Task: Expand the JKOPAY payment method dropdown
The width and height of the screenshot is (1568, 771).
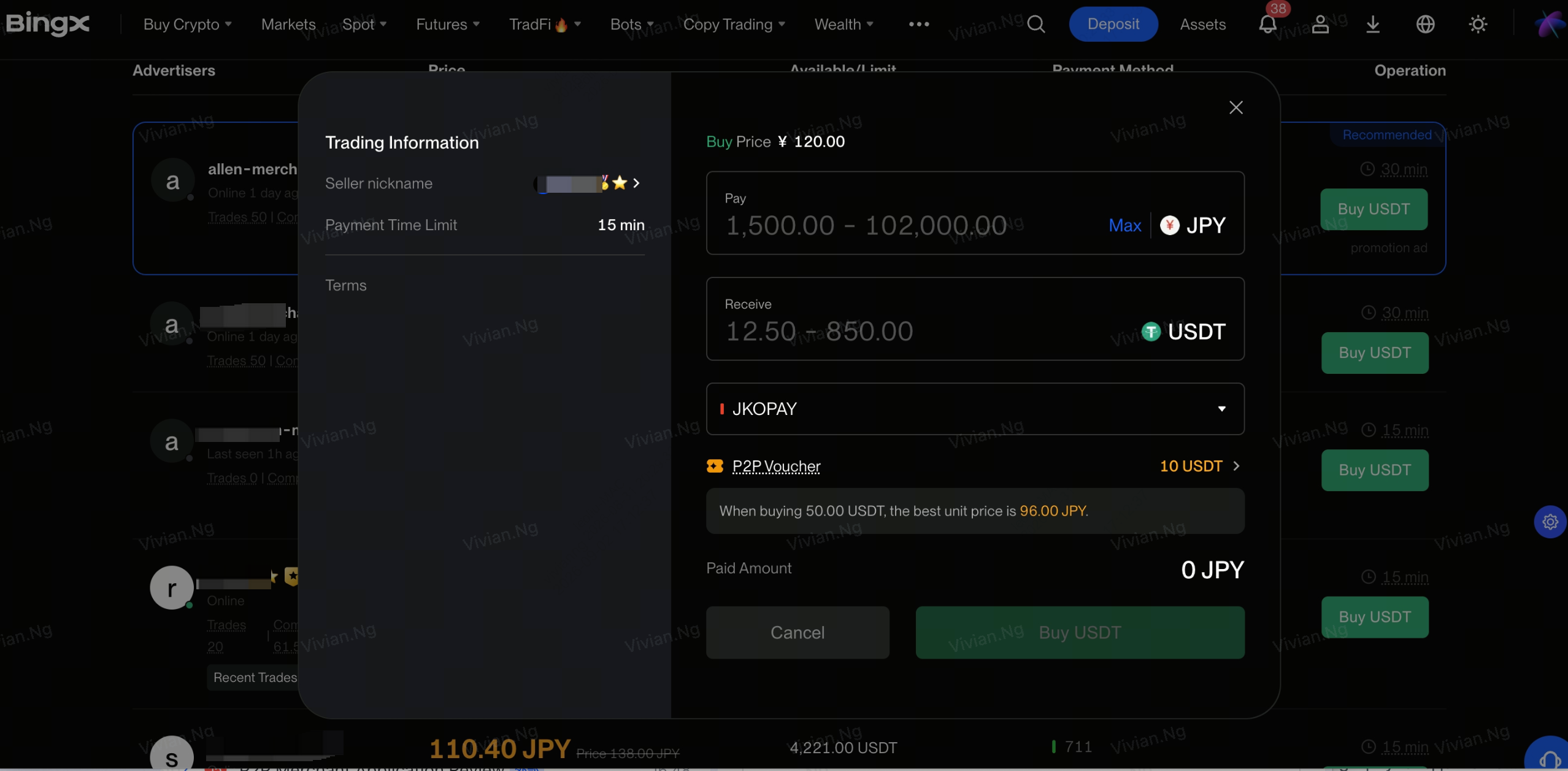Action: click(975, 409)
